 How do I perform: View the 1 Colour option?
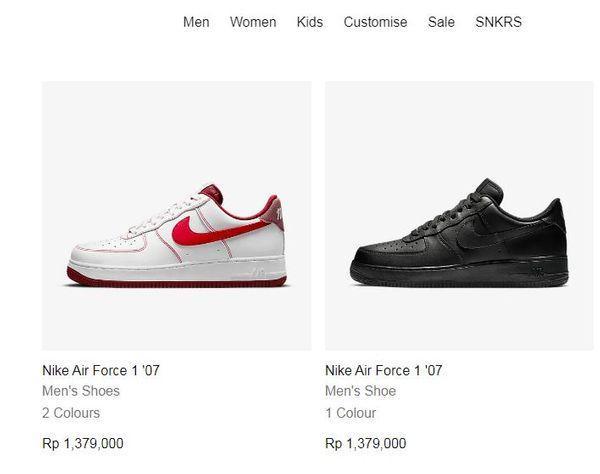351,413
